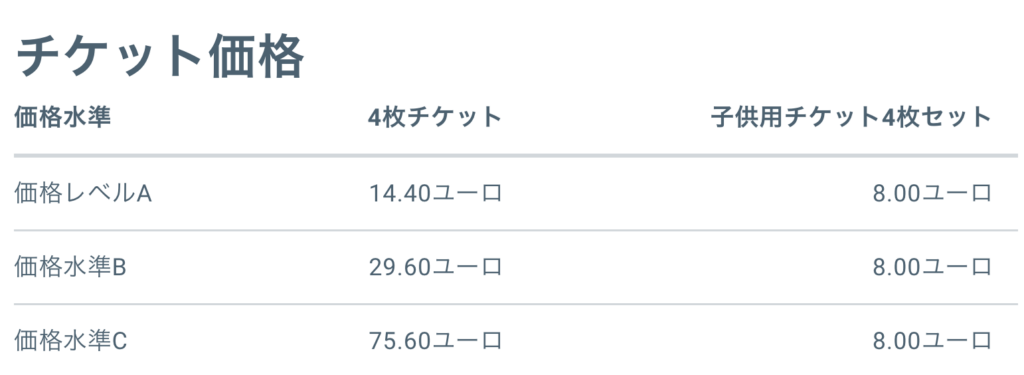Image resolution: width=1024 pixels, height=375 pixels.
Task: Select the 価格水準C row label
Action: [70, 341]
